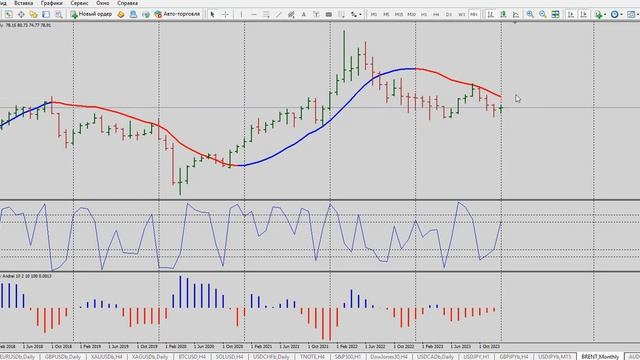Screen dimensions: 640x360
Task: Switch timeframe to W1
Action: coord(461,14)
